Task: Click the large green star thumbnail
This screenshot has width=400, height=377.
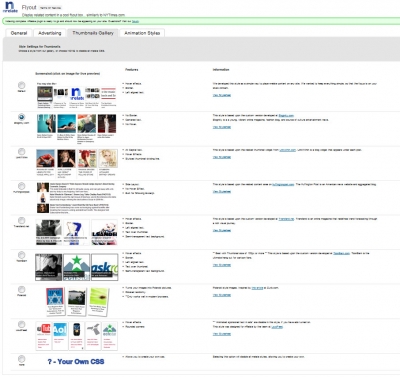Action: pos(77,267)
